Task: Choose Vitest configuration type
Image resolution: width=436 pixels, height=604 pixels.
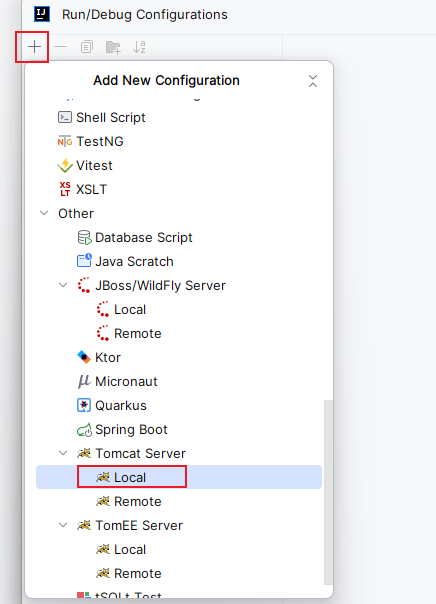Action: point(94,165)
